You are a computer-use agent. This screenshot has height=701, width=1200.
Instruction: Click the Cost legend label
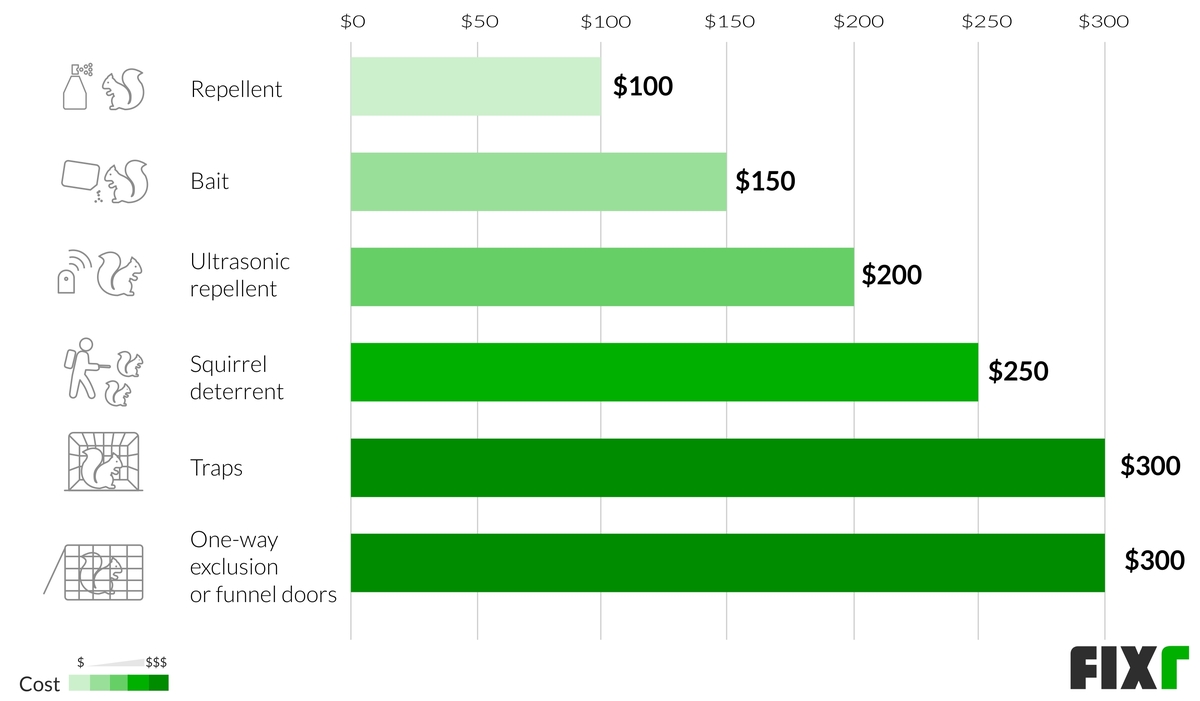click(40, 684)
